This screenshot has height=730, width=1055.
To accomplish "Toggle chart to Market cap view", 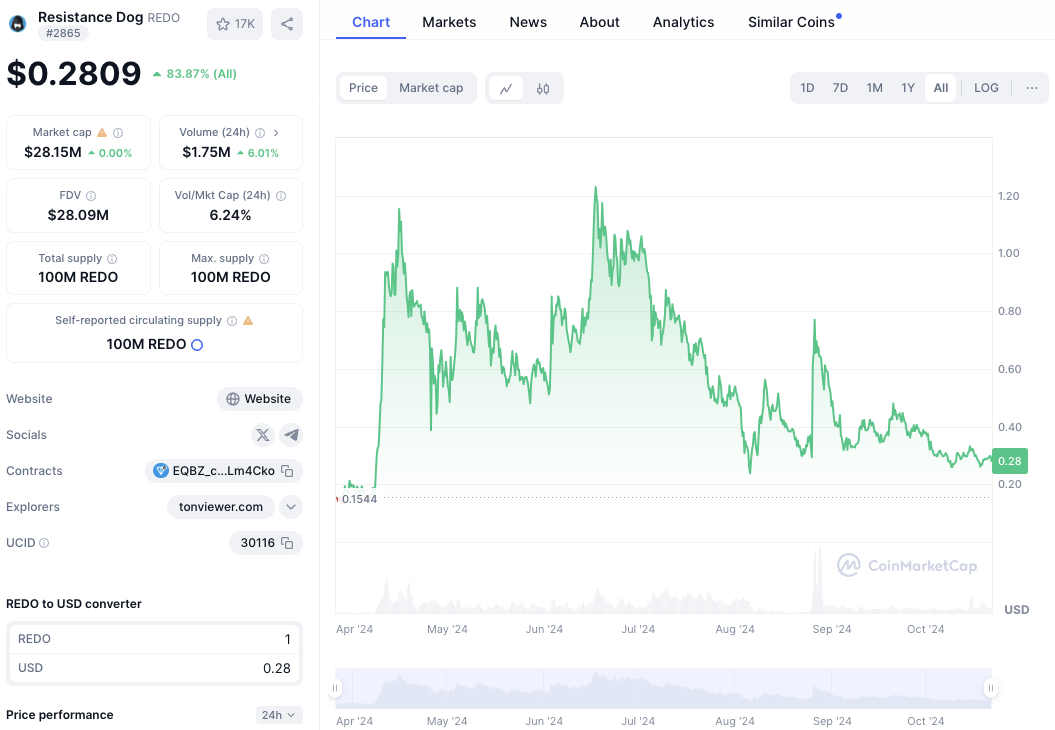I will (431, 88).
